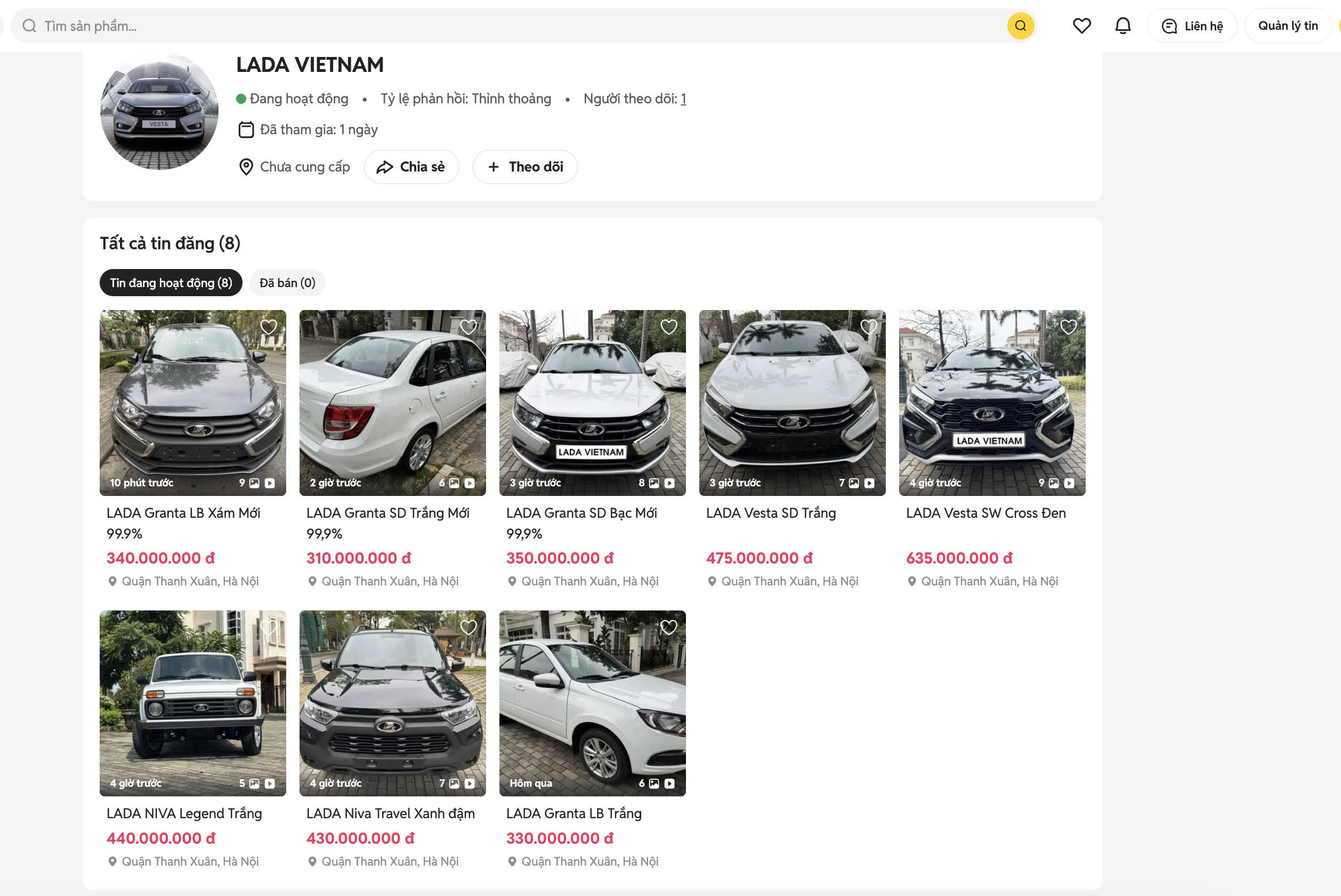Open LADA Granta LB Xám Mới 99.9% title
The height and width of the screenshot is (896, 1341).
point(183,524)
